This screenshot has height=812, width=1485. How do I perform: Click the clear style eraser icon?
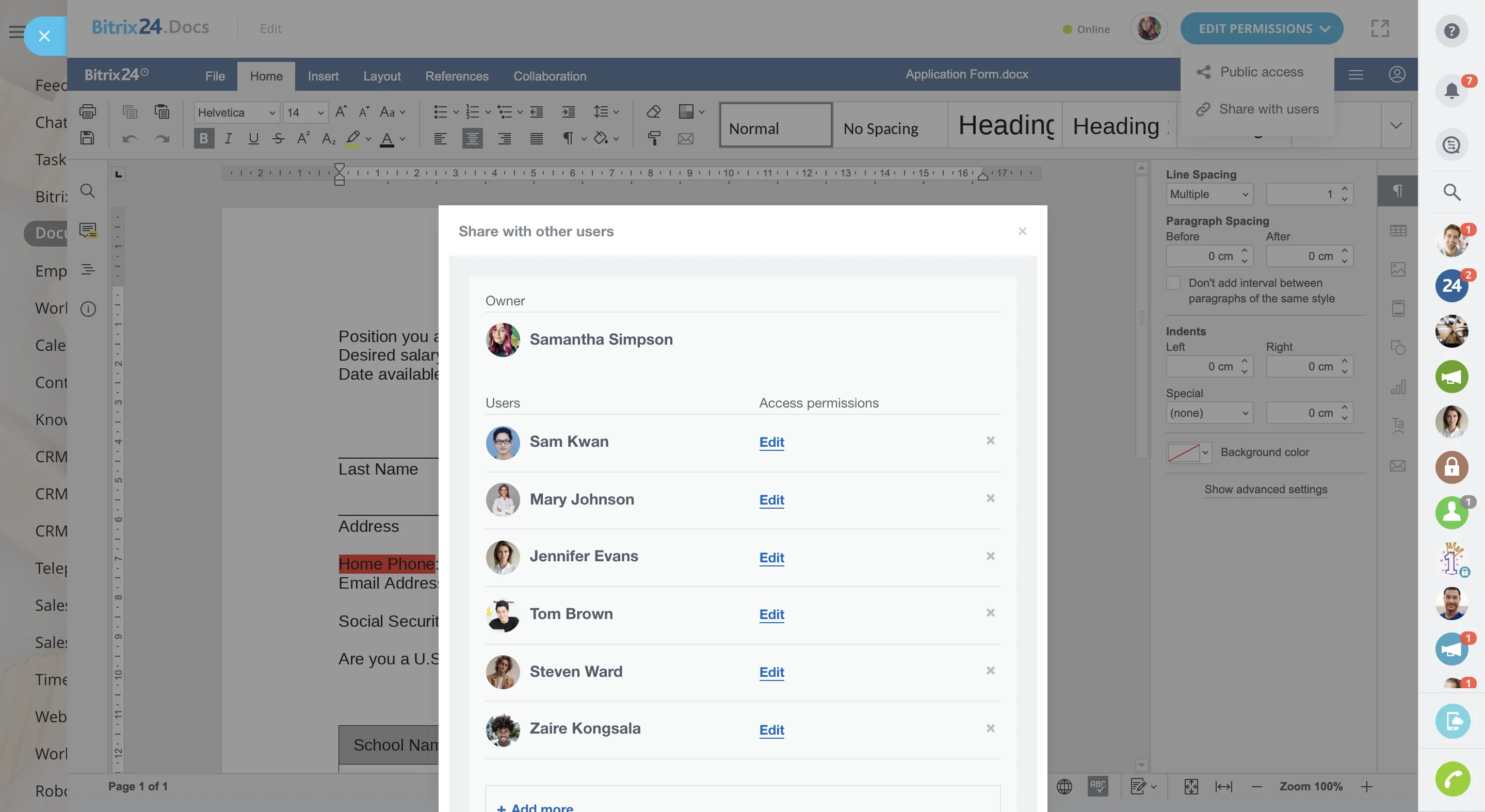click(653, 111)
